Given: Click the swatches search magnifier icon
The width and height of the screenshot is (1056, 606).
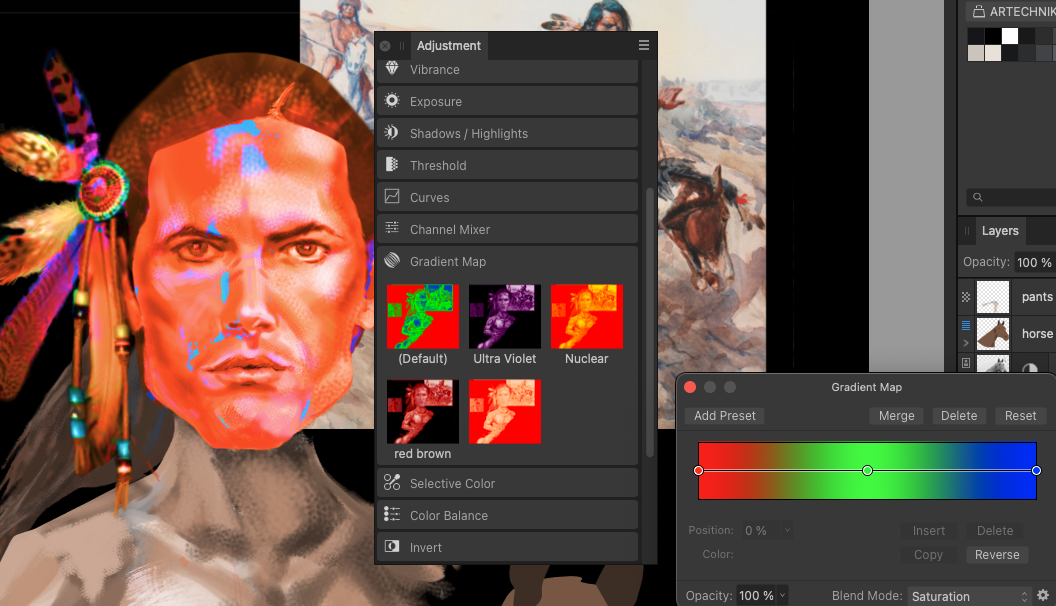Looking at the screenshot, I should click(x=978, y=197).
